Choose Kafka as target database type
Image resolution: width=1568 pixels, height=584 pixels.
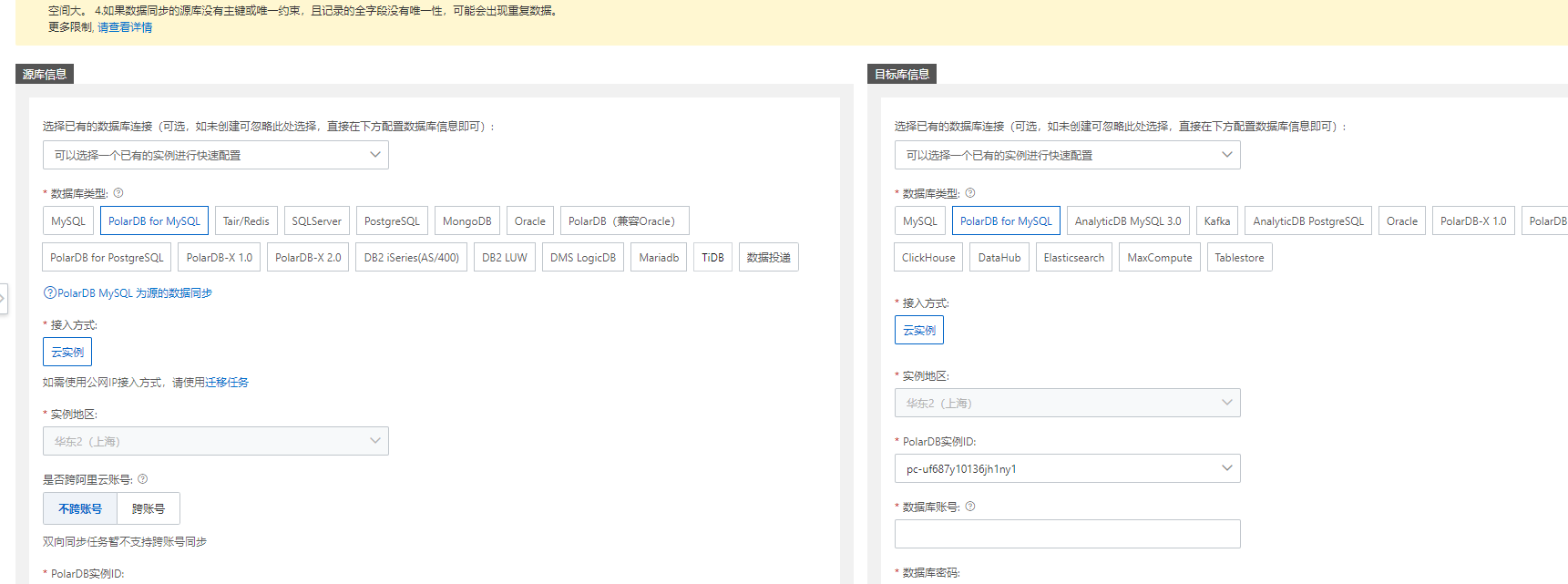point(1217,221)
